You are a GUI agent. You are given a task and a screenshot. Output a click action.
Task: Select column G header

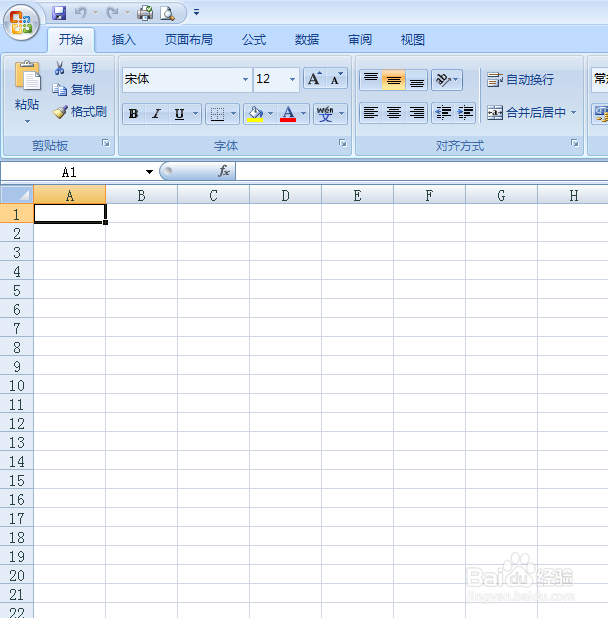point(501,195)
